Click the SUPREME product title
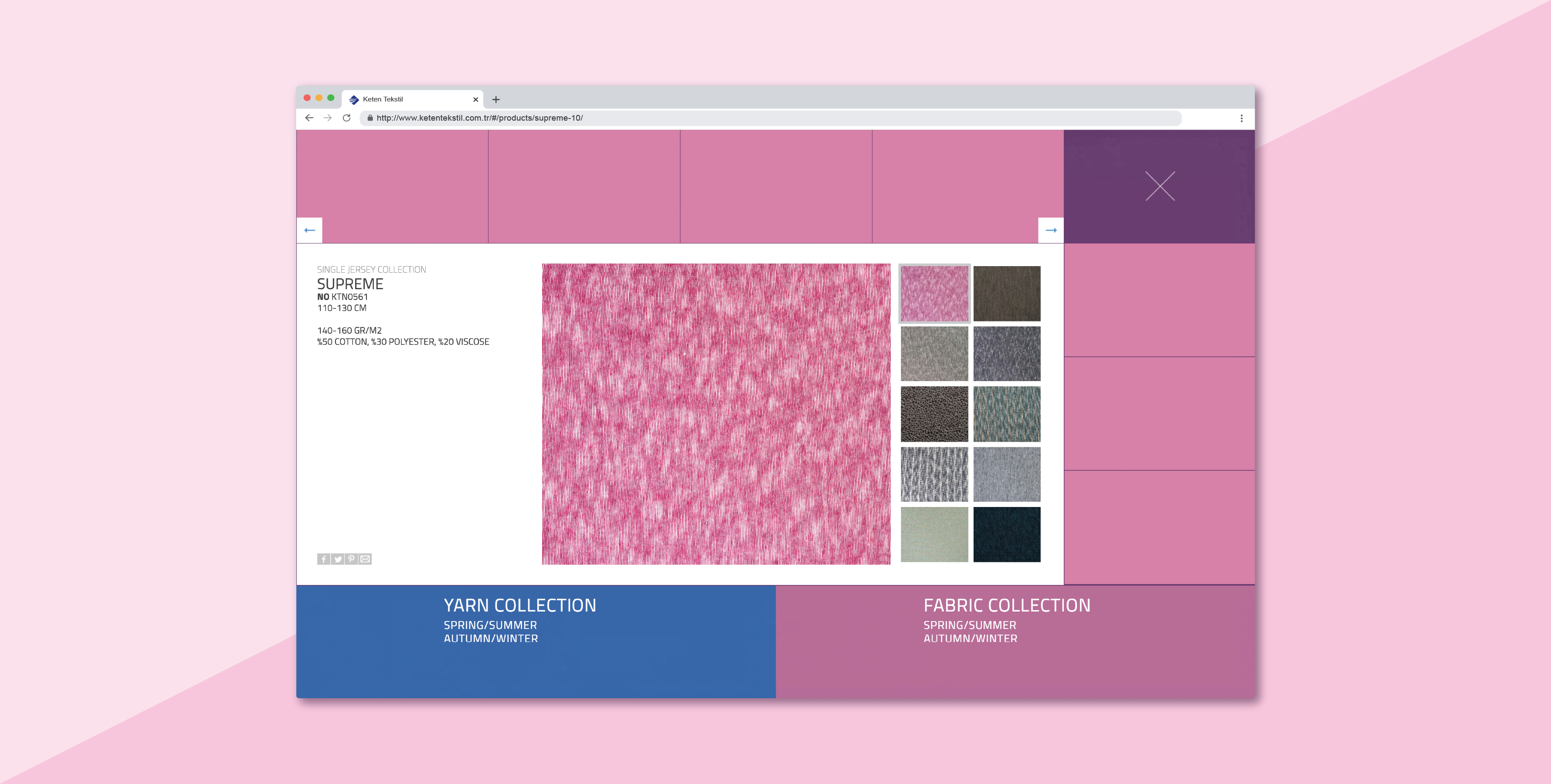 pyautogui.click(x=350, y=284)
